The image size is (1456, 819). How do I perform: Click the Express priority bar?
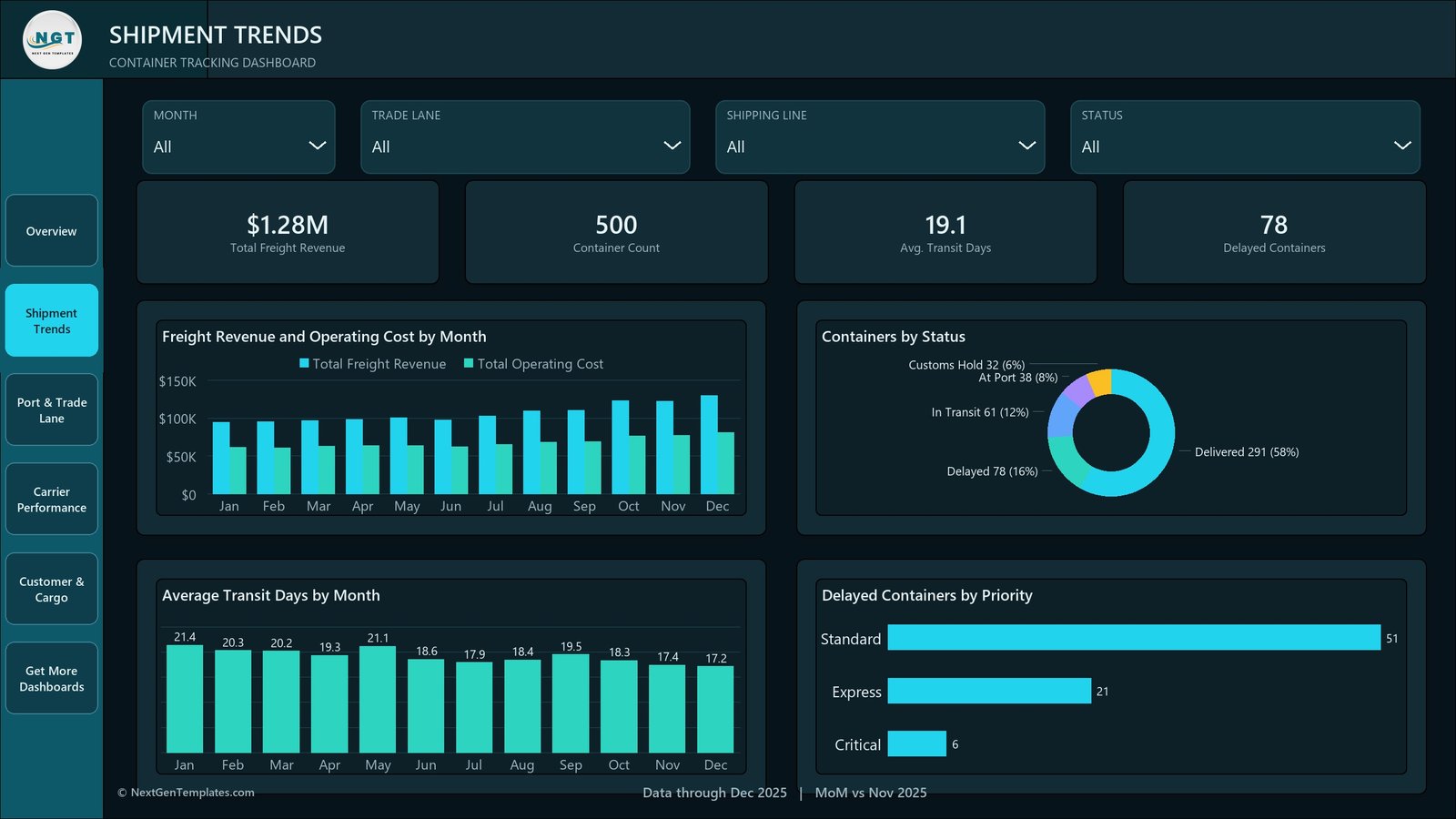coord(989,691)
